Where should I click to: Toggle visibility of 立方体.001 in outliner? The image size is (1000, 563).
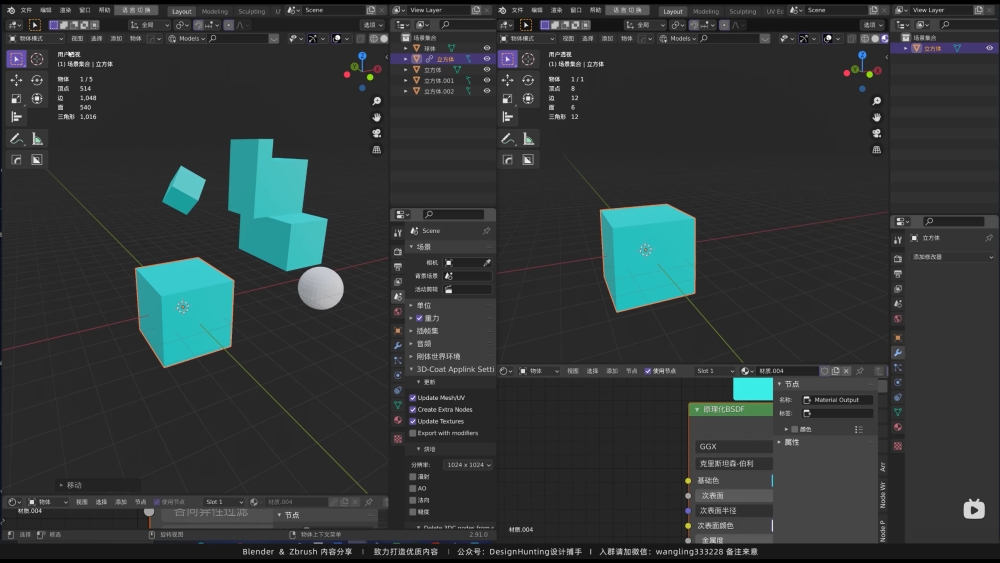coord(487,80)
